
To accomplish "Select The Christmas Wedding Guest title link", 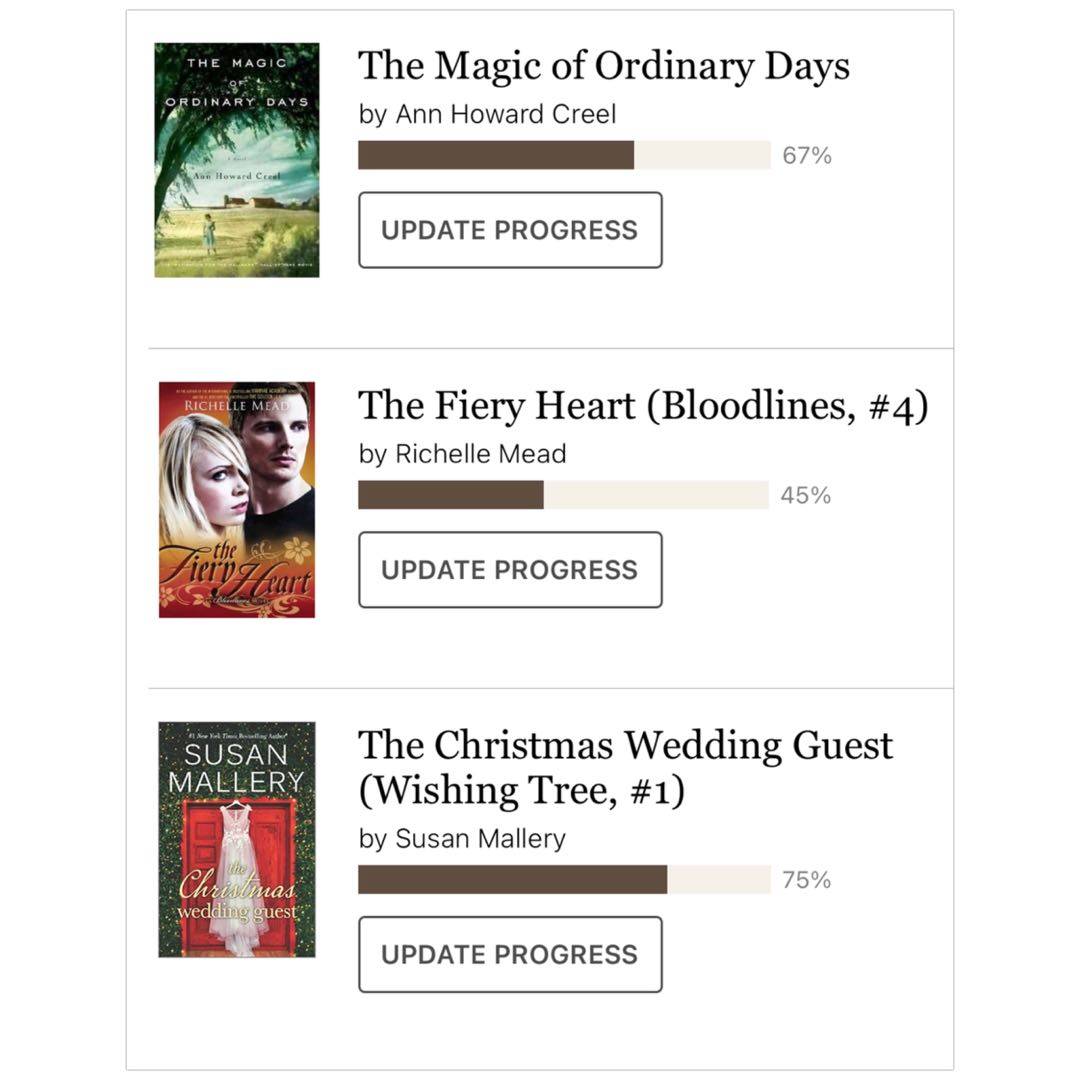I will [x=625, y=768].
